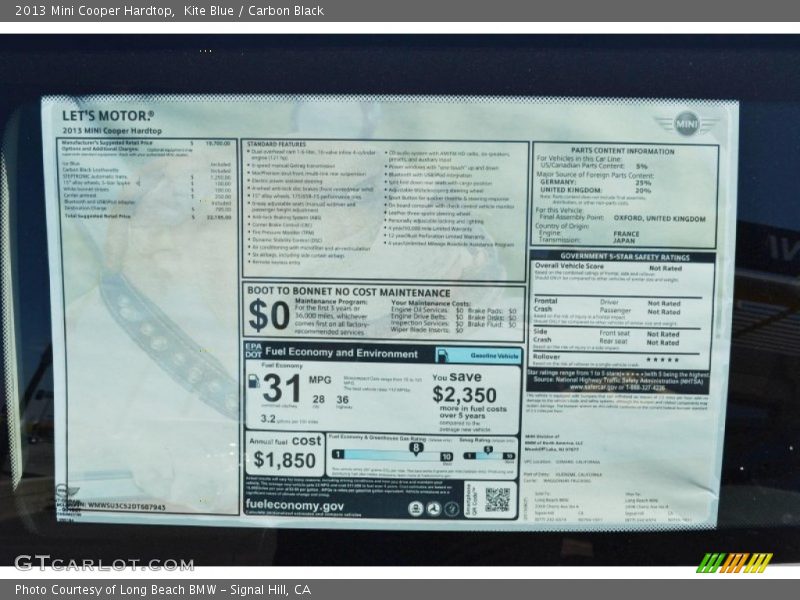800x600 pixels.
Task: Click the fueleconomy.gov link text
Action: coord(294,505)
